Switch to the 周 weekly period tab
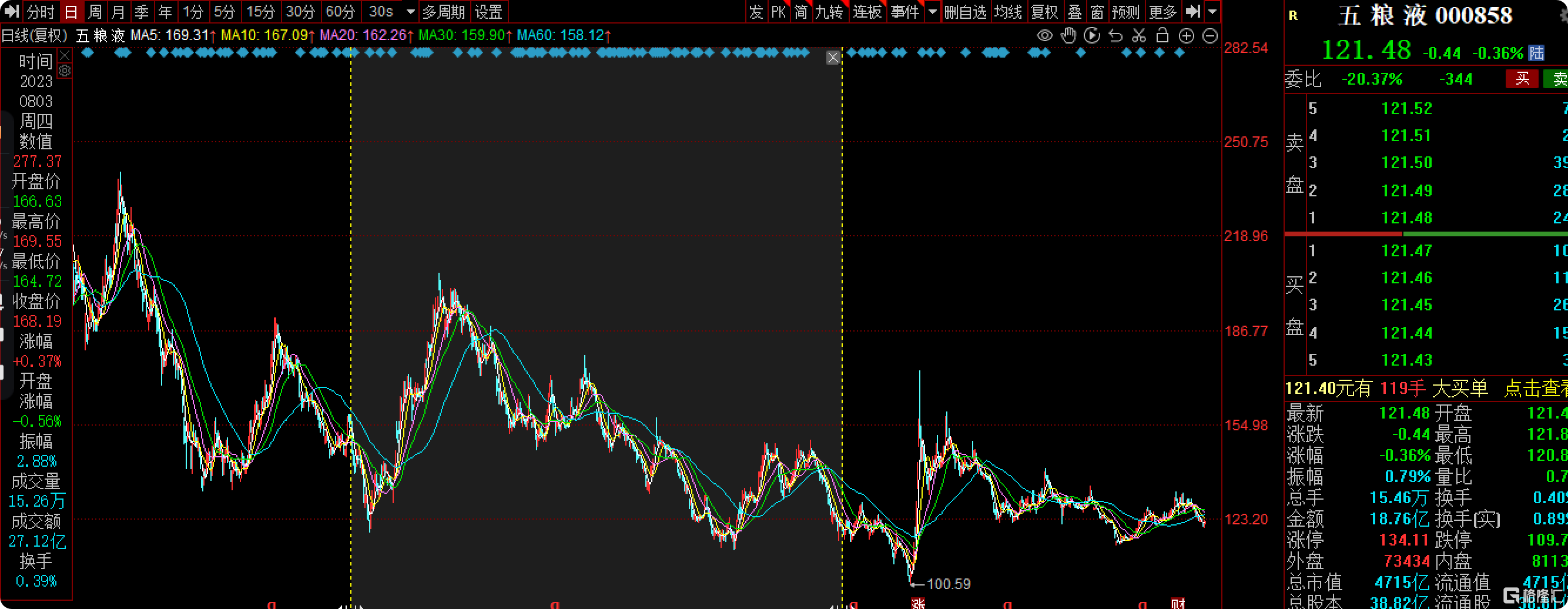 pyautogui.click(x=95, y=12)
